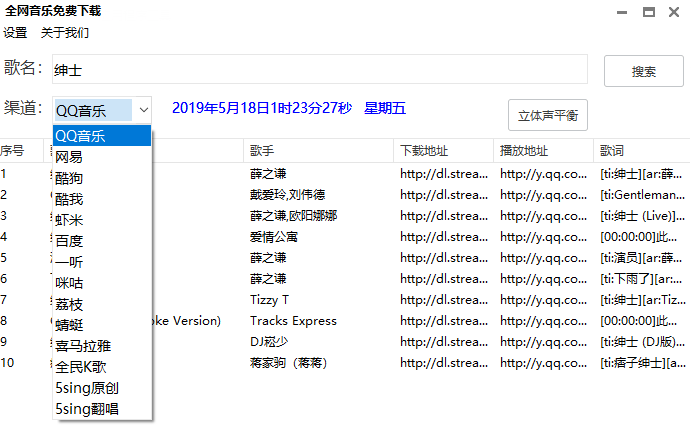The image size is (691, 437).
Task: Select singer 薛之谦,欧阳娜娜 in row 3
Action: (293, 216)
